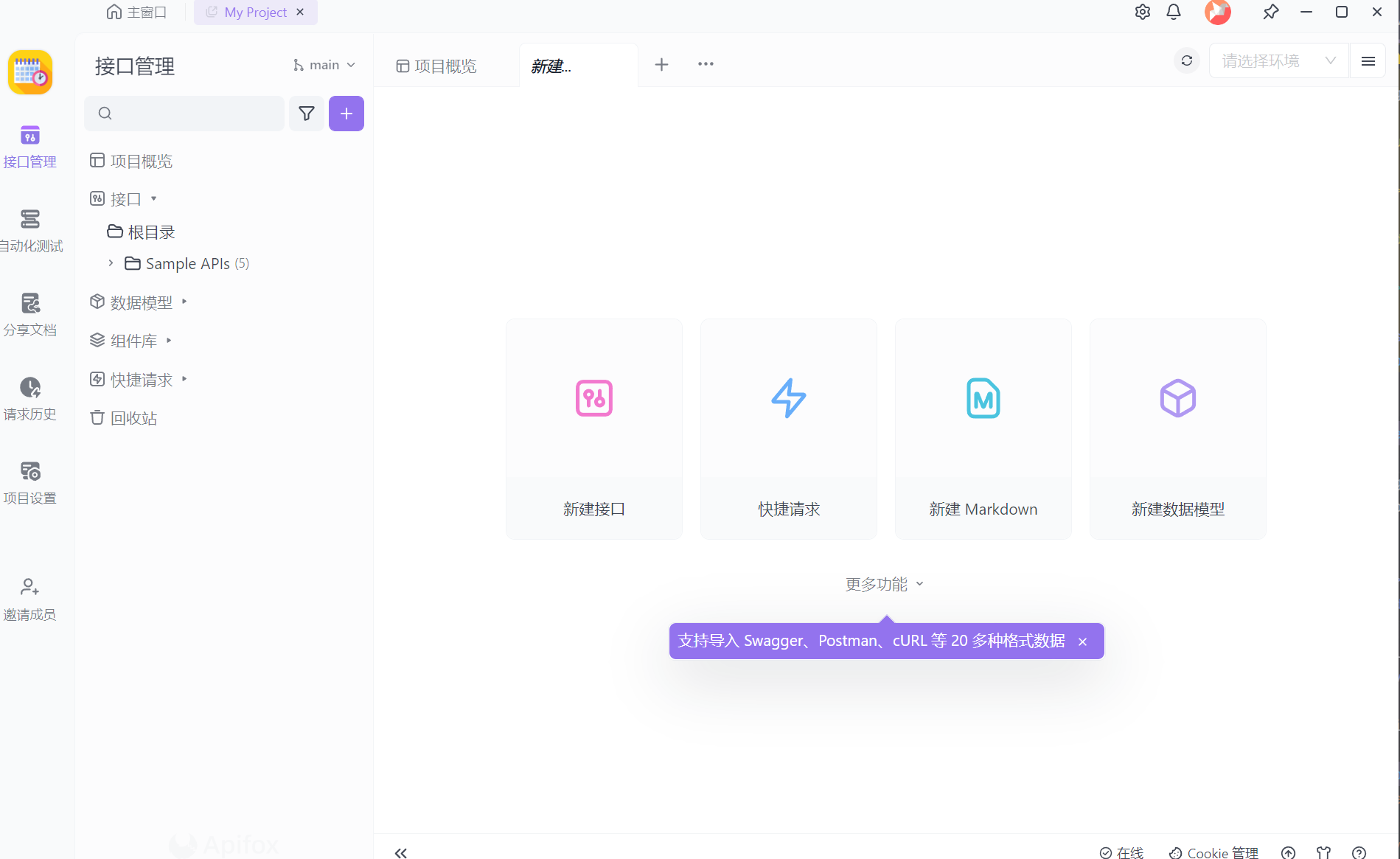The width and height of the screenshot is (1400, 859).
Task: Select the My Project window tab
Action: point(255,12)
